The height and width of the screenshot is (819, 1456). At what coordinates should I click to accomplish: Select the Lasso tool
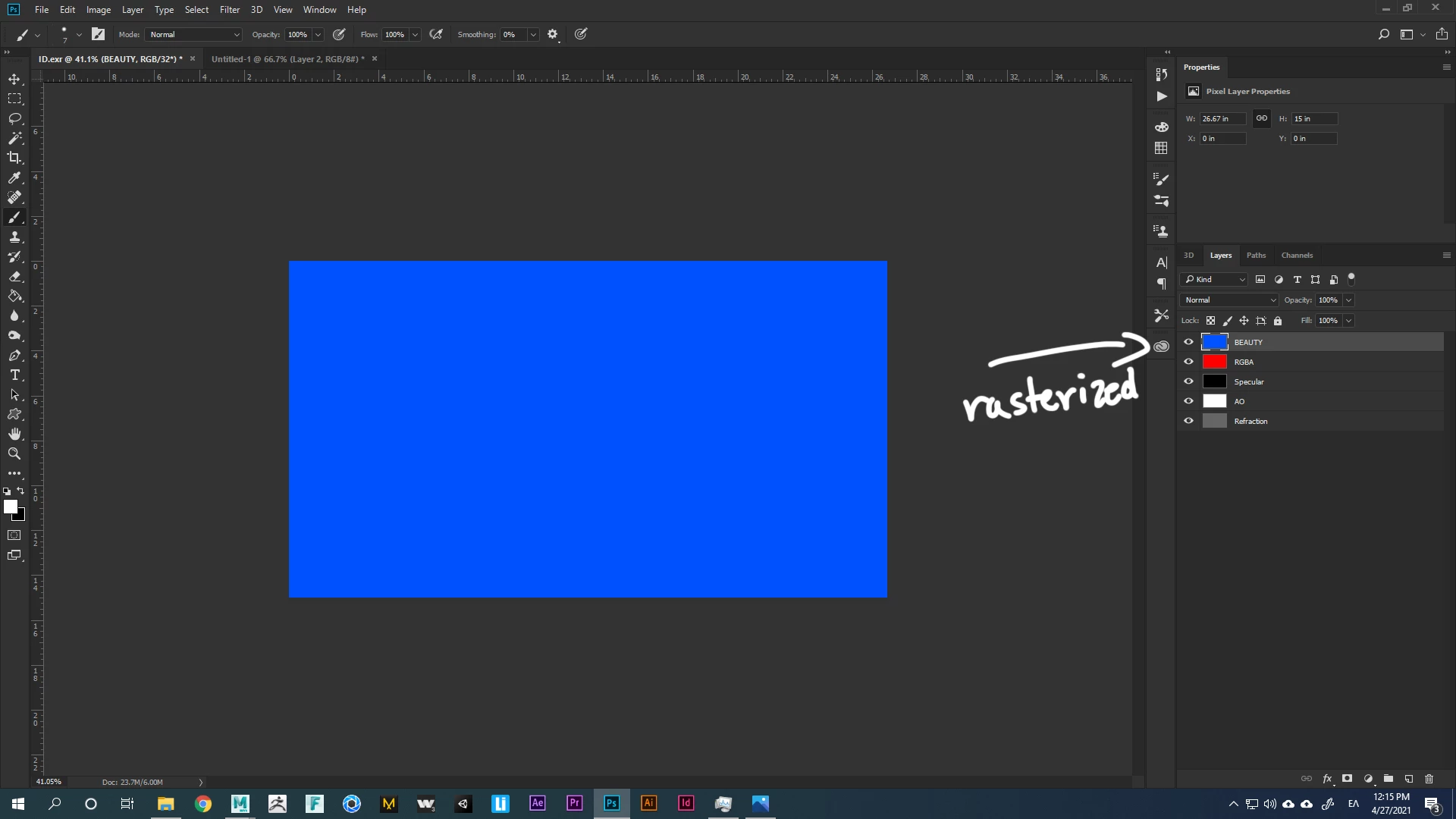[x=14, y=118]
